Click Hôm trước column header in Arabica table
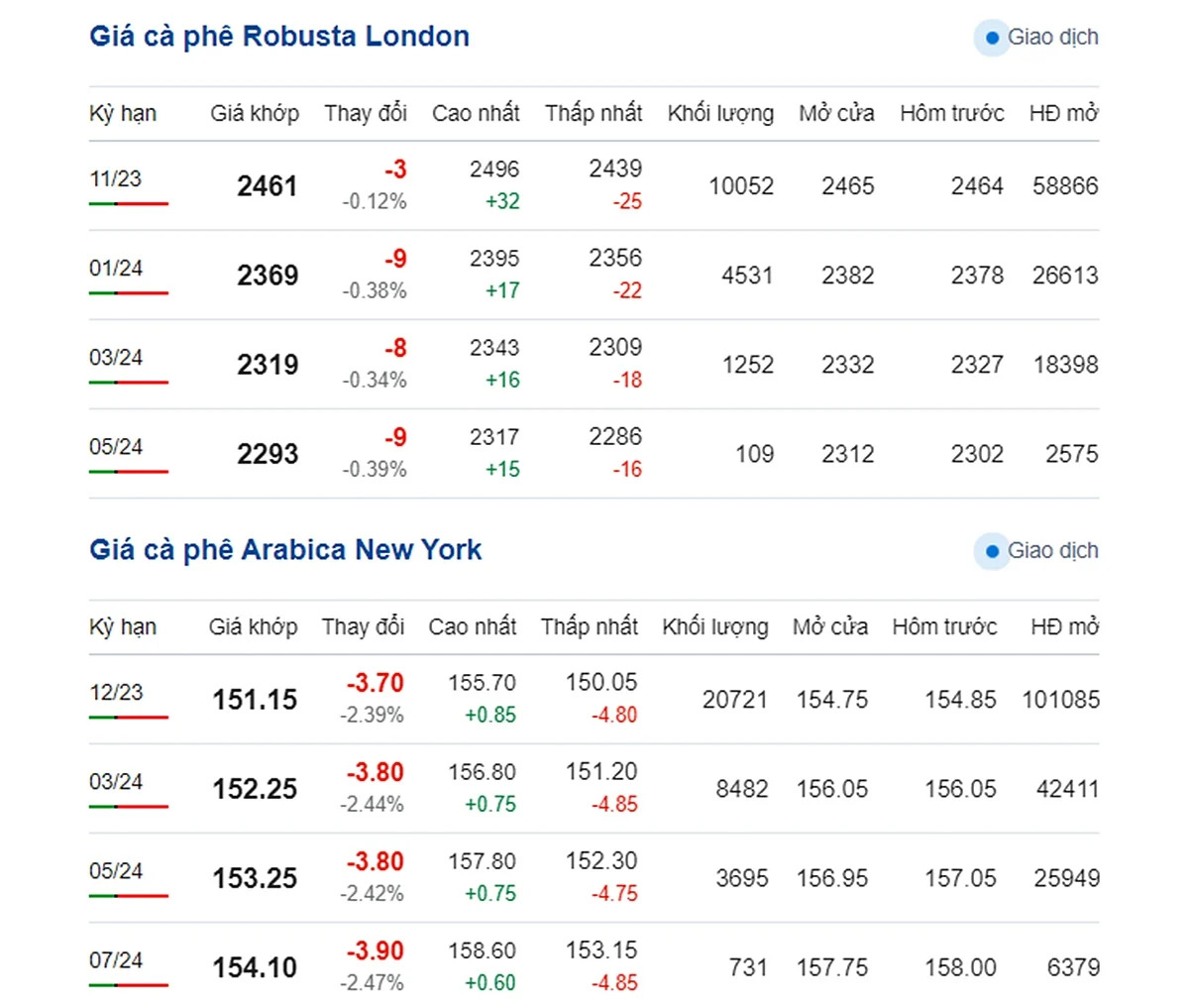Screen dimensions: 1189x1008 point(943,627)
